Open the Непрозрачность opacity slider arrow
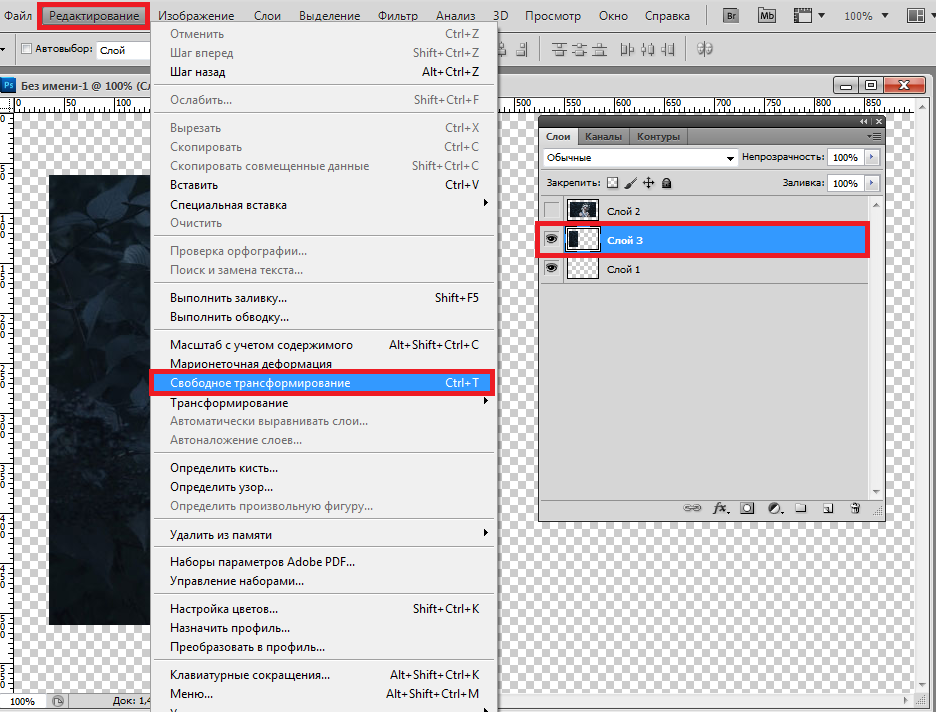936x712 pixels. pyautogui.click(x=871, y=158)
